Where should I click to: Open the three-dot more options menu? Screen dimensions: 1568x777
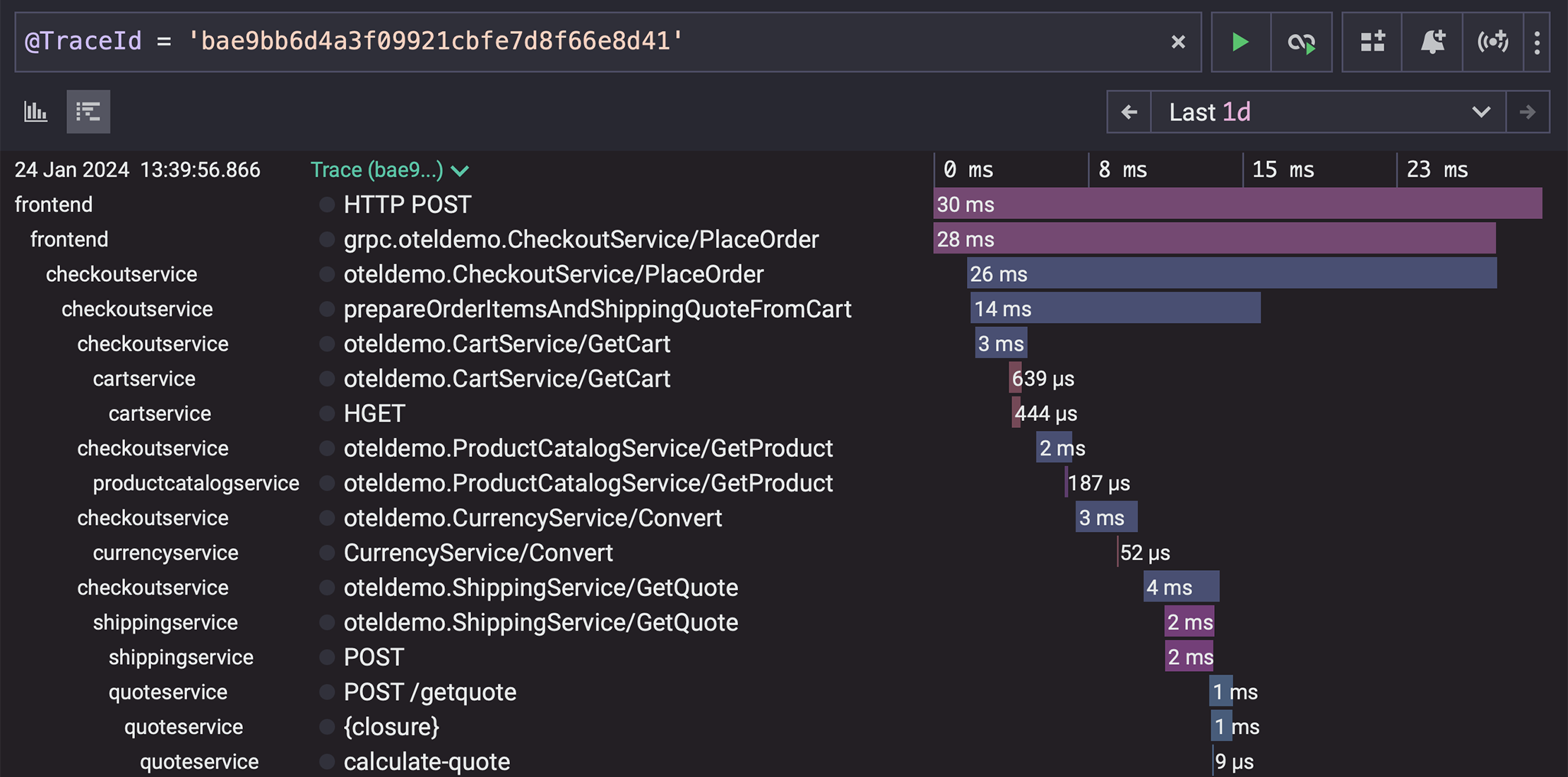pos(1537,42)
